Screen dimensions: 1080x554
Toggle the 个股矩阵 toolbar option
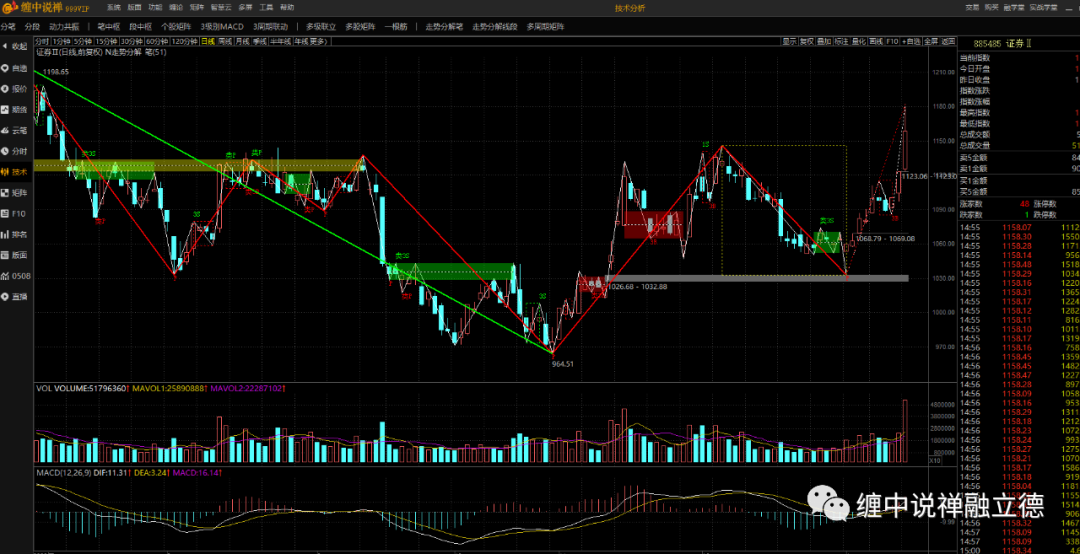click(176, 26)
